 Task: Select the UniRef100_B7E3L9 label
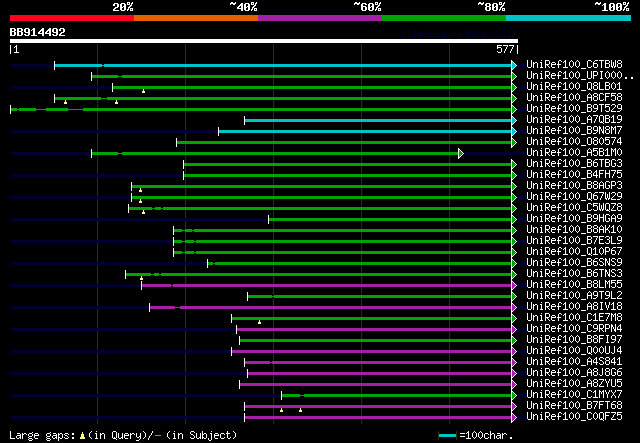574,240
